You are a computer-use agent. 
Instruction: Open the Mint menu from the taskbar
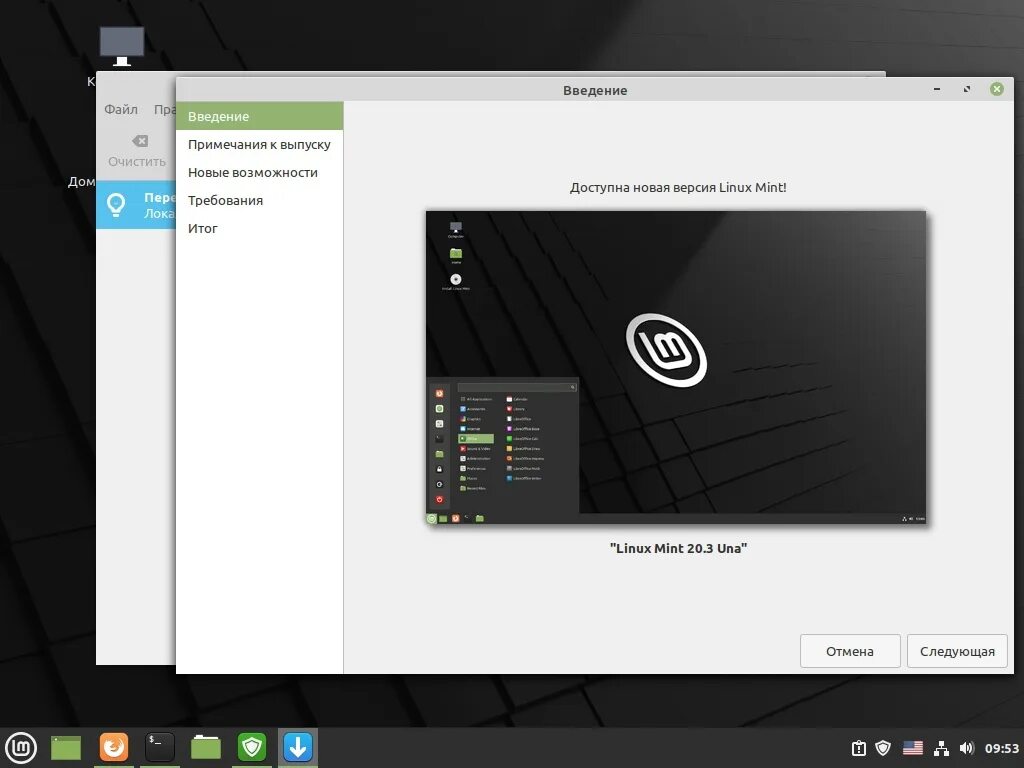tap(21, 747)
